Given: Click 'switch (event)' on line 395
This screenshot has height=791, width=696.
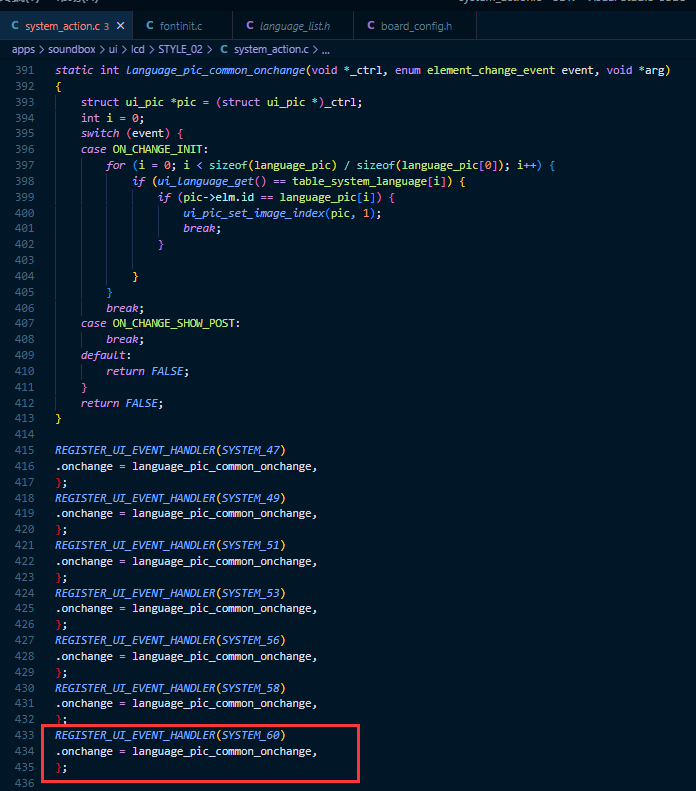Looking at the screenshot, I should coord(125,133).
